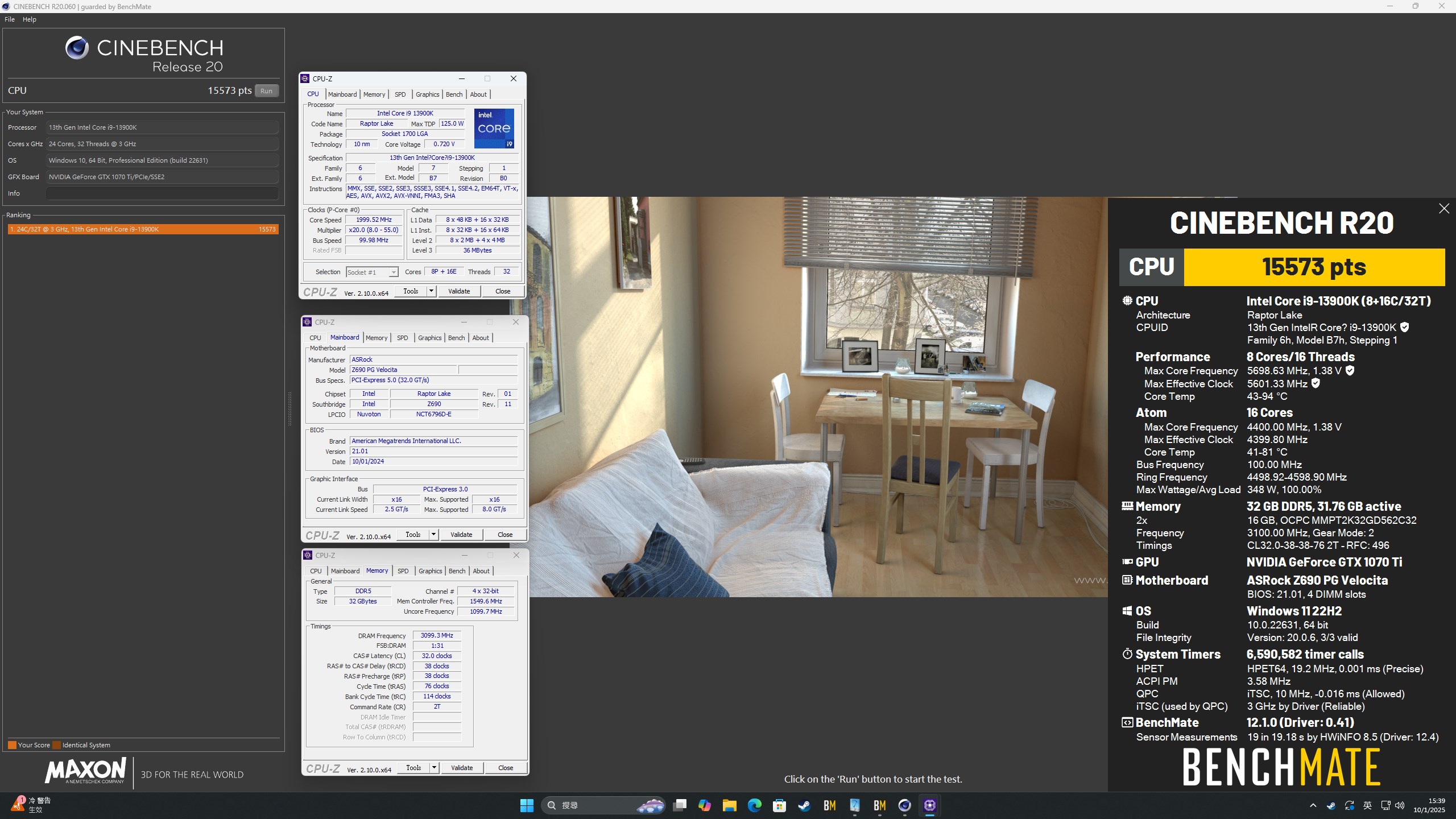
Task: Click the Core Speed value 1999.52 MHz
Action: point(374,220)
